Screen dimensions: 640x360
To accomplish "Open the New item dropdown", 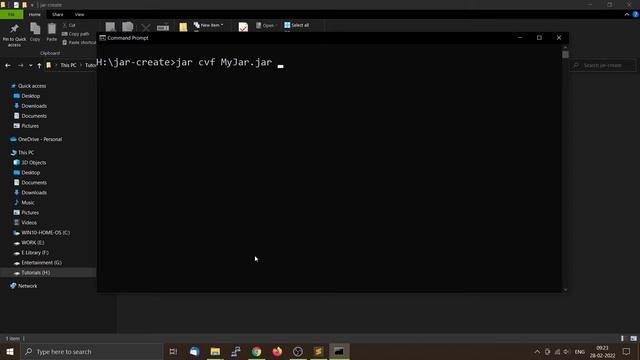I will pyautogui.click(x=209, y=25).
